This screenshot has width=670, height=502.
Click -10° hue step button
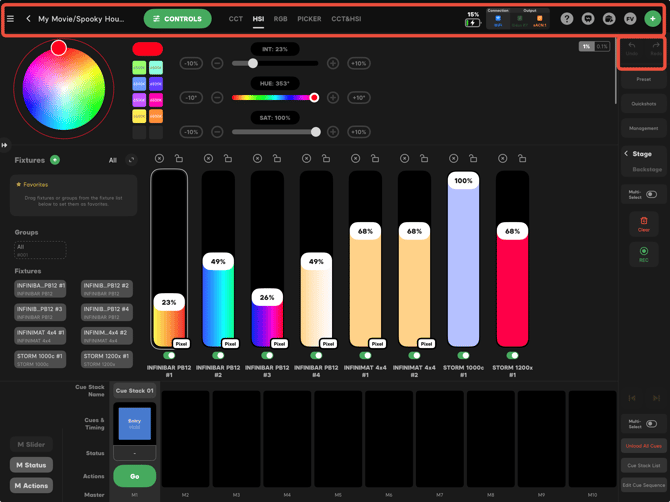point(191,98)
